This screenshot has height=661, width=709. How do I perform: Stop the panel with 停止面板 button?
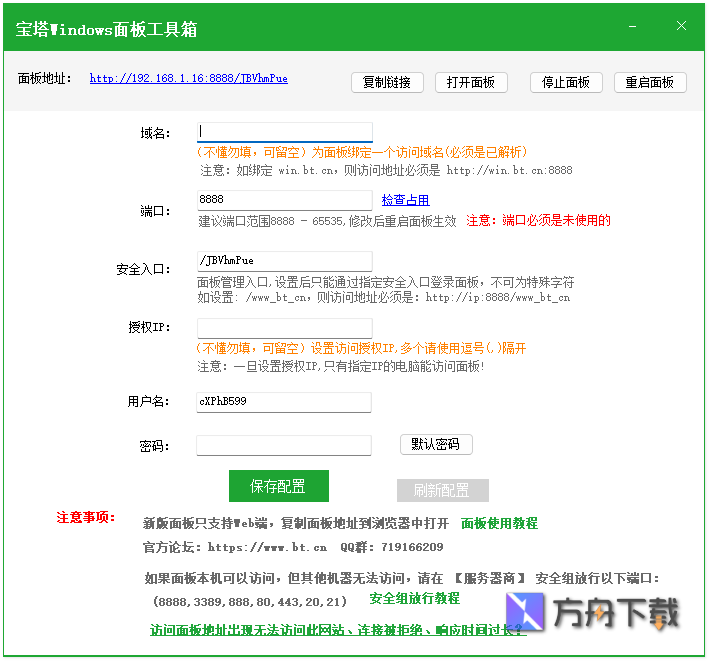(x=566, y=82)
